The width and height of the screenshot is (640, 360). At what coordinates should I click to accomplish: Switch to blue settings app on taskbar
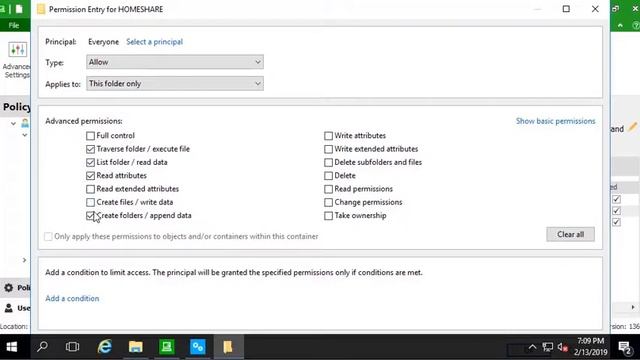tap(198, 347)
